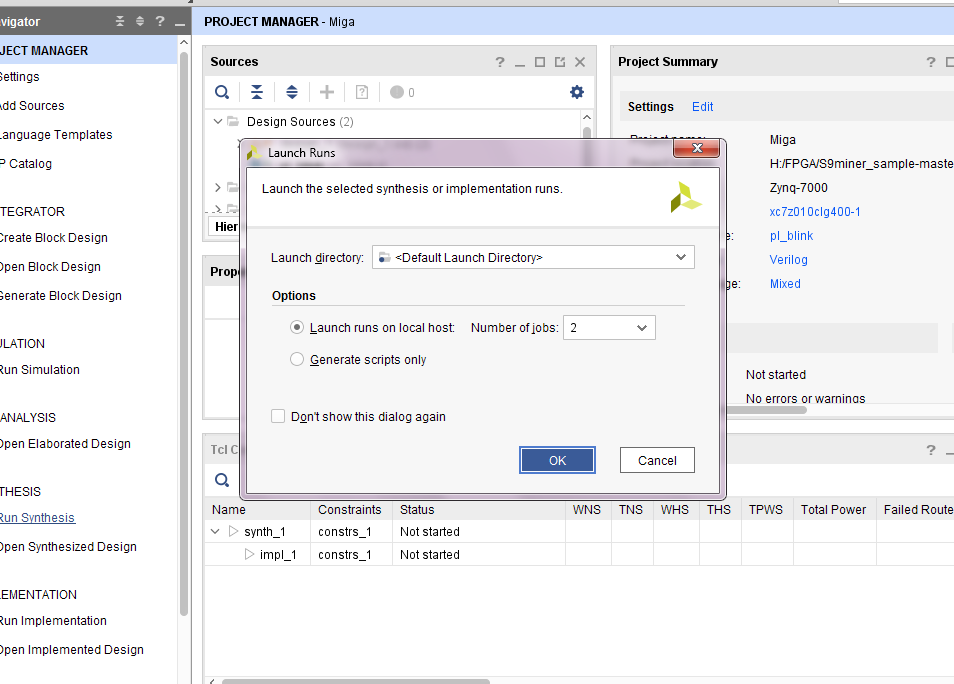Float the Sources panel
The width and height of the screenshot is (954, 684).
pyautogui.click(x=560, y=62)
